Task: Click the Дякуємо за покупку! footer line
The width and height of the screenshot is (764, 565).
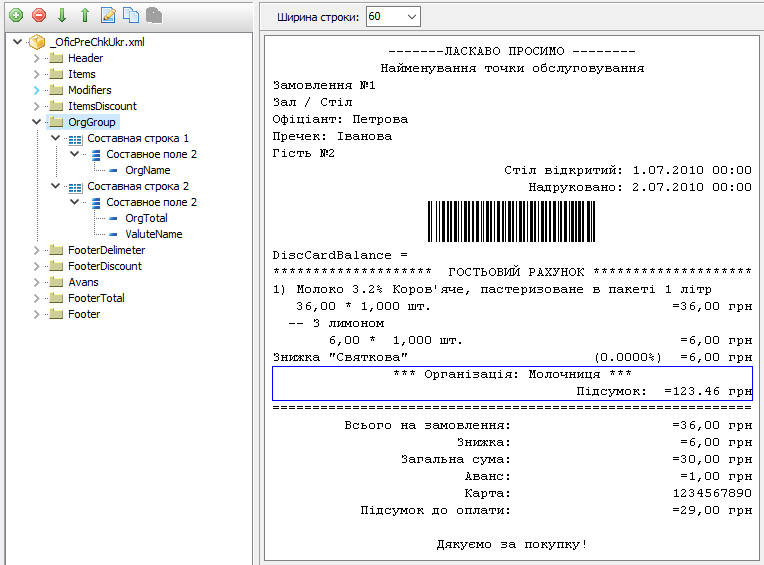Action: [x=512, y=545]
